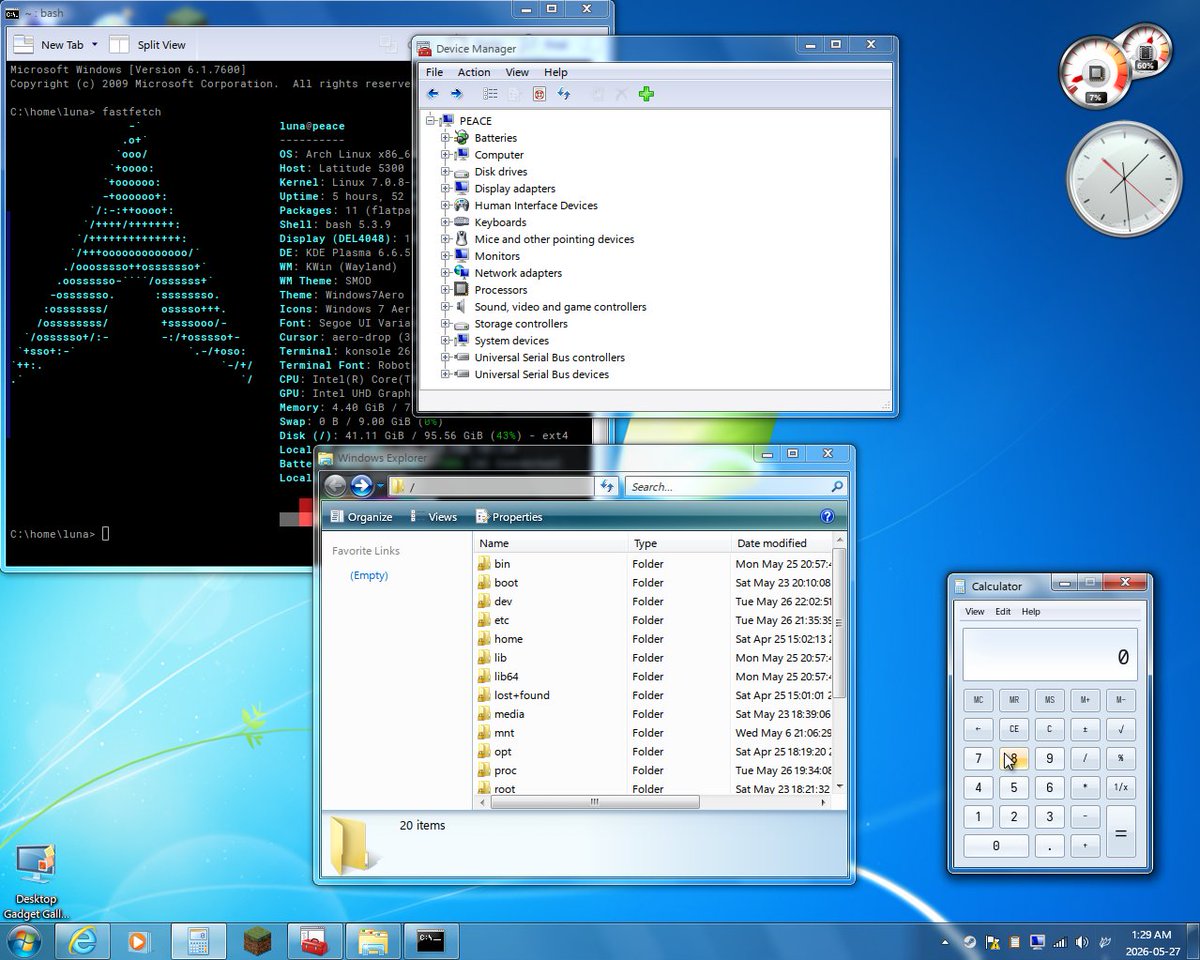This screenshot has width=1200, height=960.
Task: Switch to command prompt taskbar icon
Action: pos(431,941)
